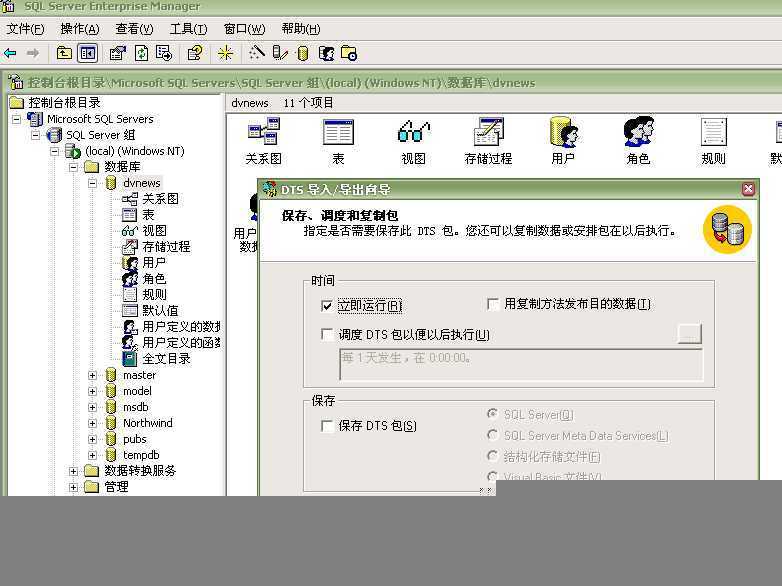
Task: Open the 帮助(H) menu
Action: tap(301, 29)
